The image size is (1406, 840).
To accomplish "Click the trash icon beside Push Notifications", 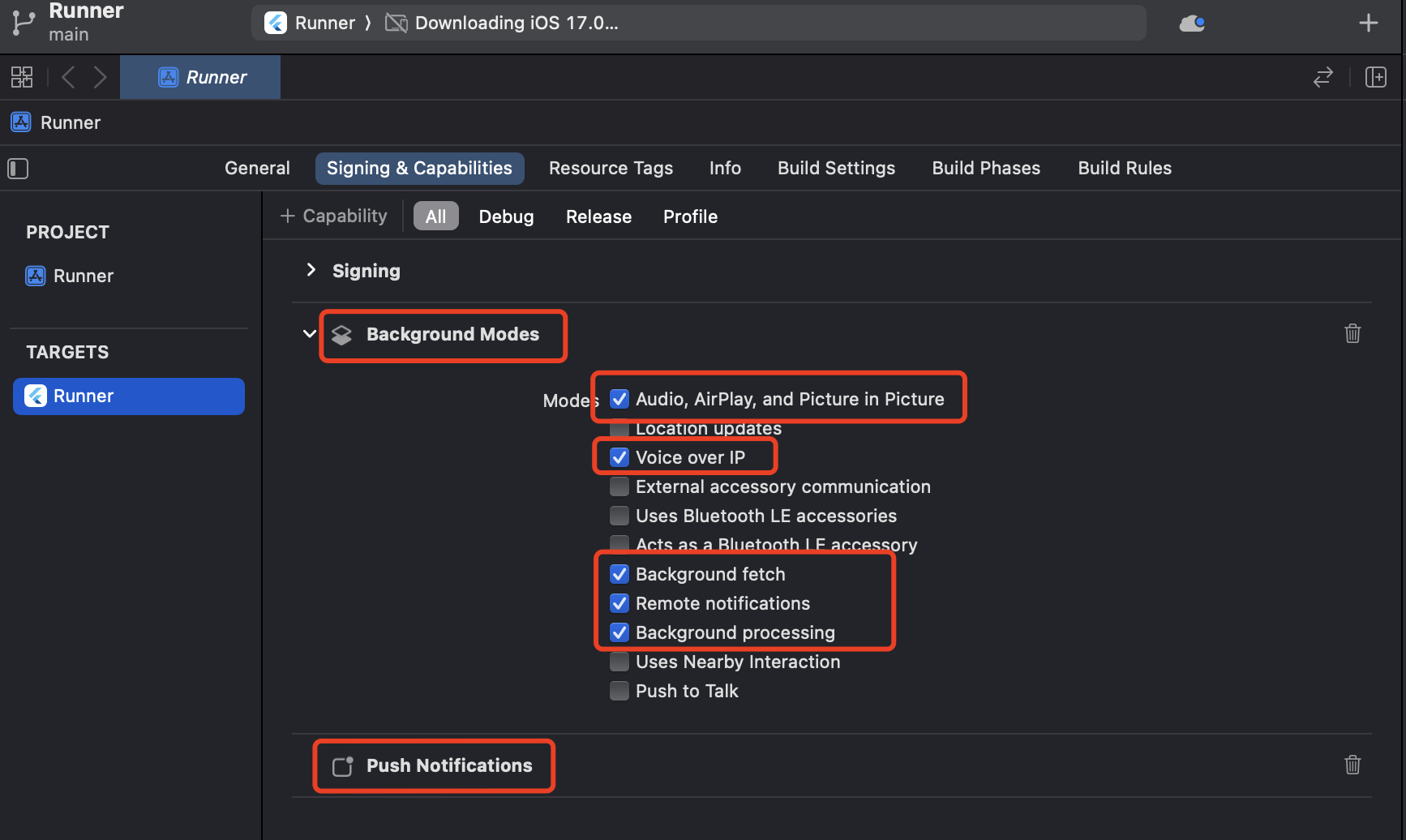I will click(x=1352, y=765).
